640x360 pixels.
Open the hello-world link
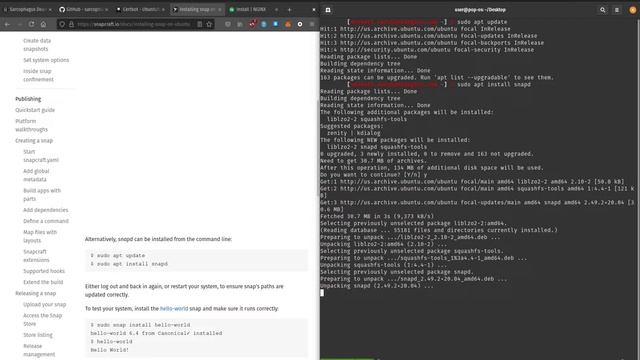pos(174,309)
